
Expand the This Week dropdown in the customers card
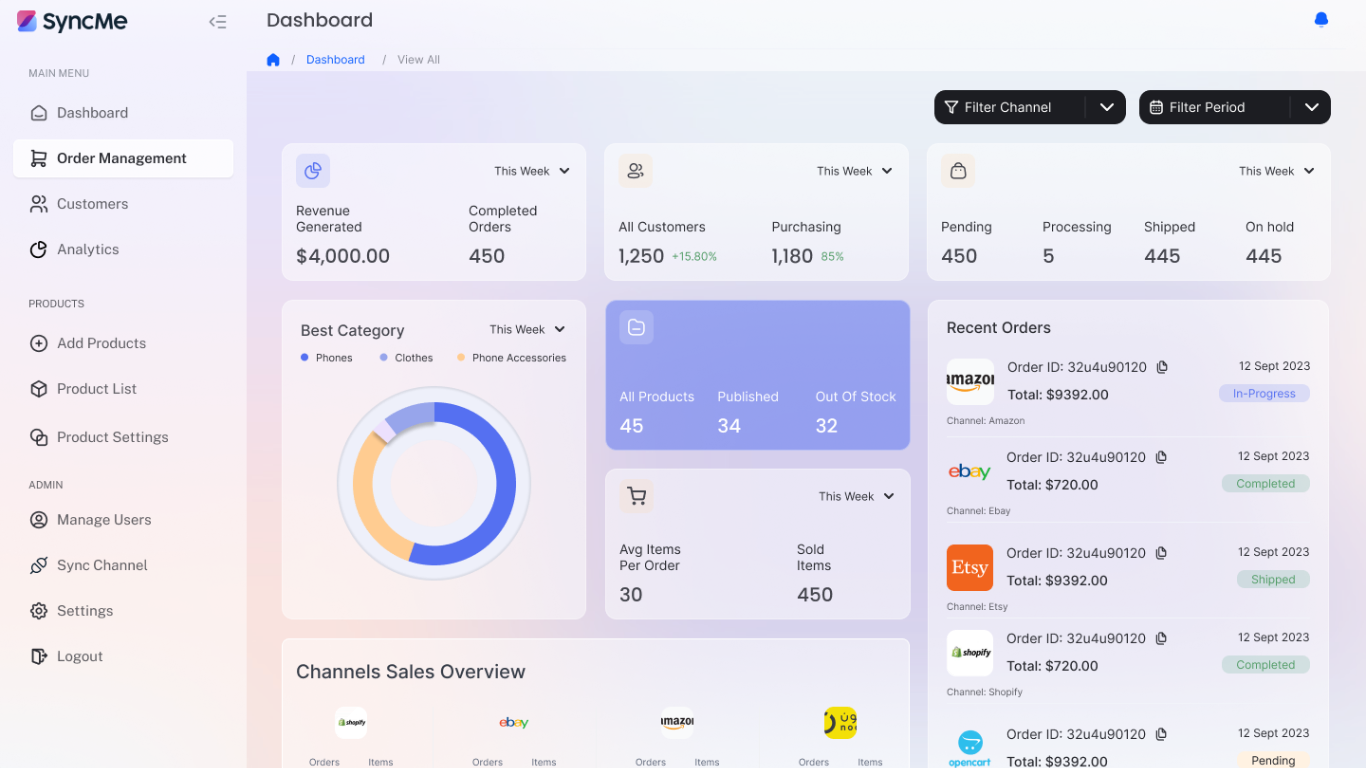point(854,171)
